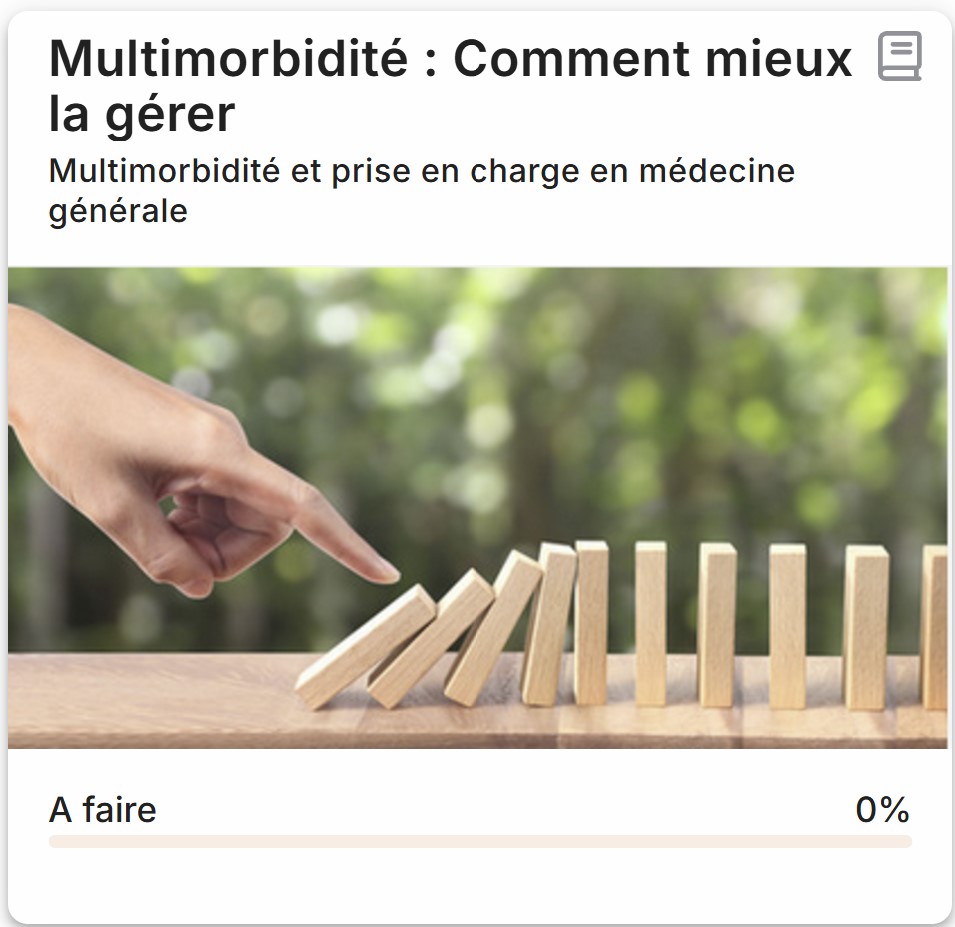Click "la gérer" on the title's second line
The image size is (955, 927).
[x=141, y=114]
